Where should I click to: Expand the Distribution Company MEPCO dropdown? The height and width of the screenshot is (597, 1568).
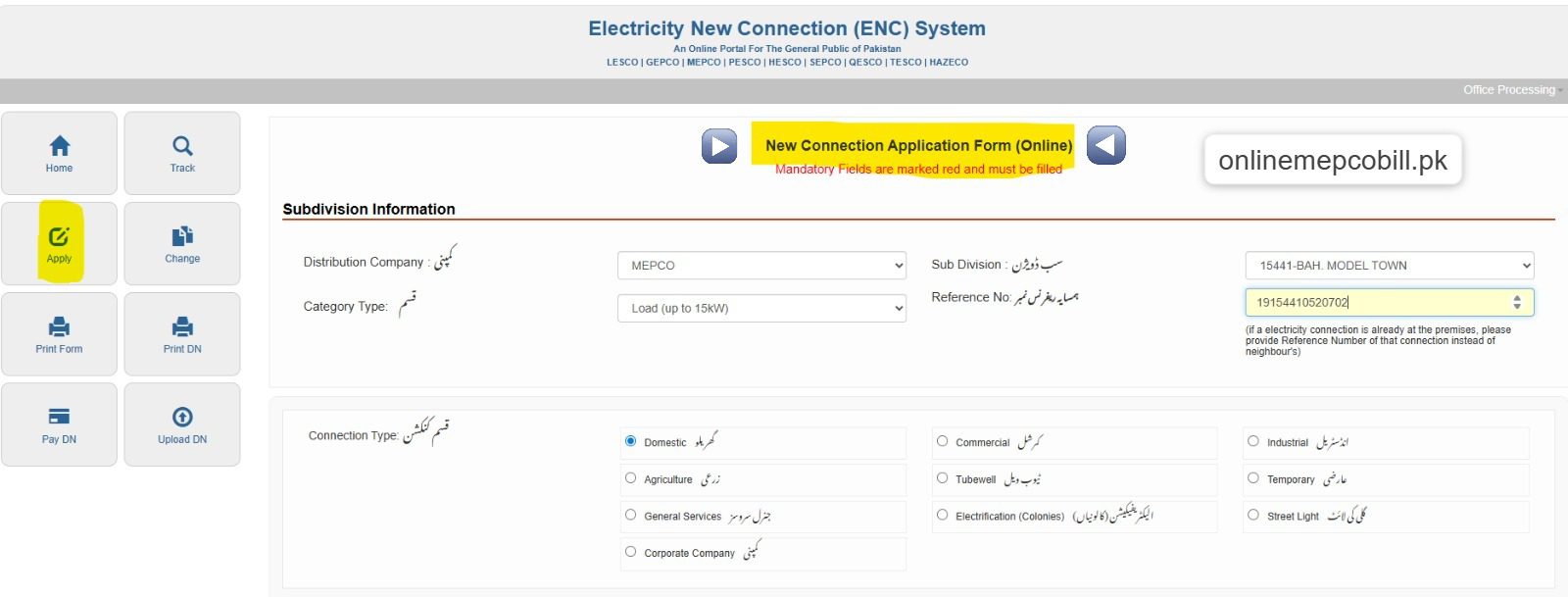pos(761,266)
